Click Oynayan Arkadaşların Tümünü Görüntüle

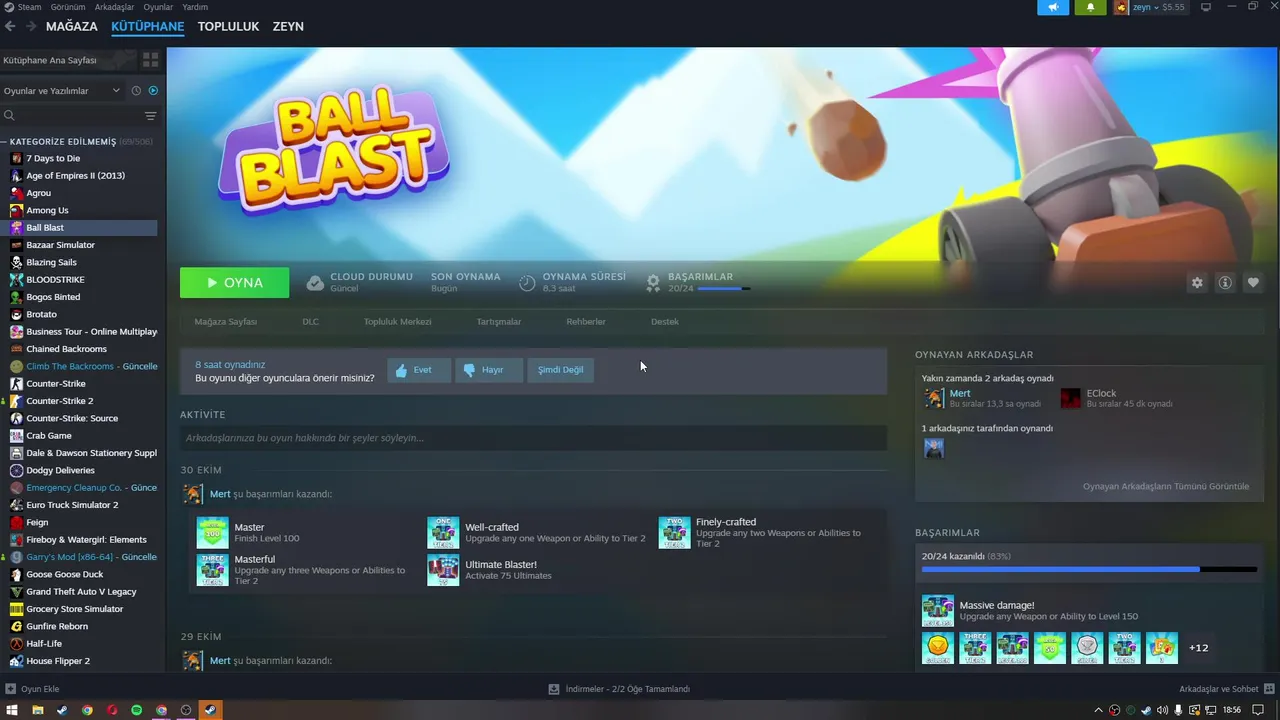1165,487
